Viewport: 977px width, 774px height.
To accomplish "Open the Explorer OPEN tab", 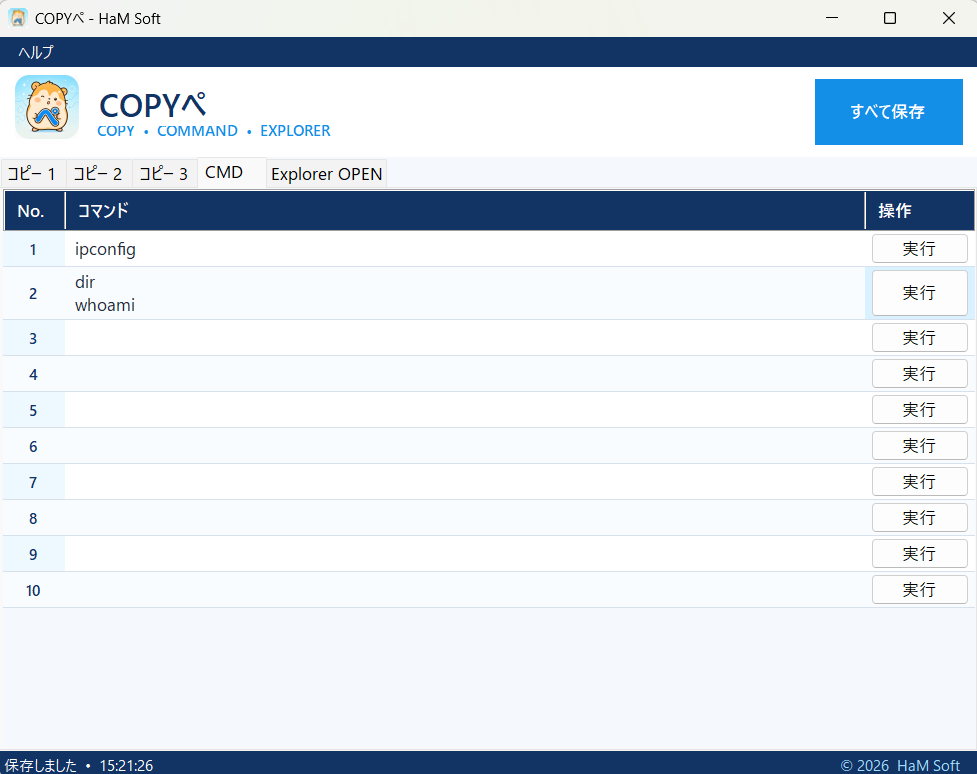I will (x=326, y=173).
